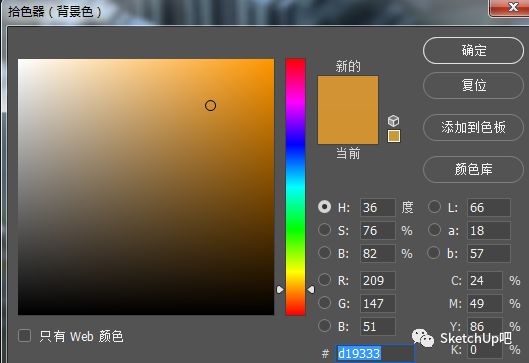Click the new/current color preview swatch

point(348,110)
